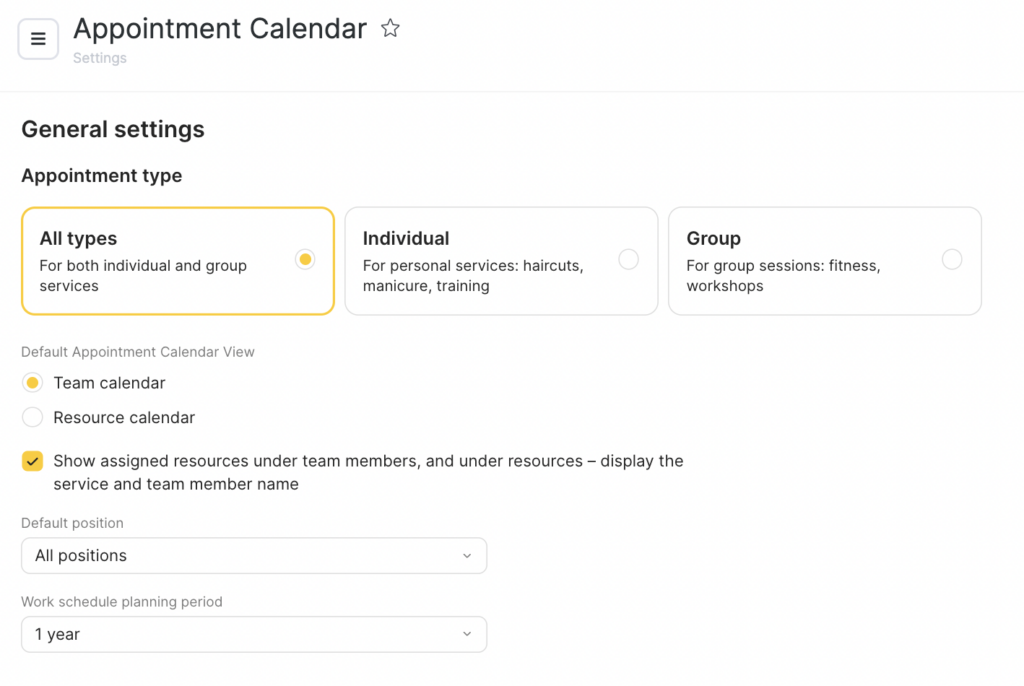Click the Resource calendar label text
This screenshot has height=686, width=1024.
click(124, 418)
